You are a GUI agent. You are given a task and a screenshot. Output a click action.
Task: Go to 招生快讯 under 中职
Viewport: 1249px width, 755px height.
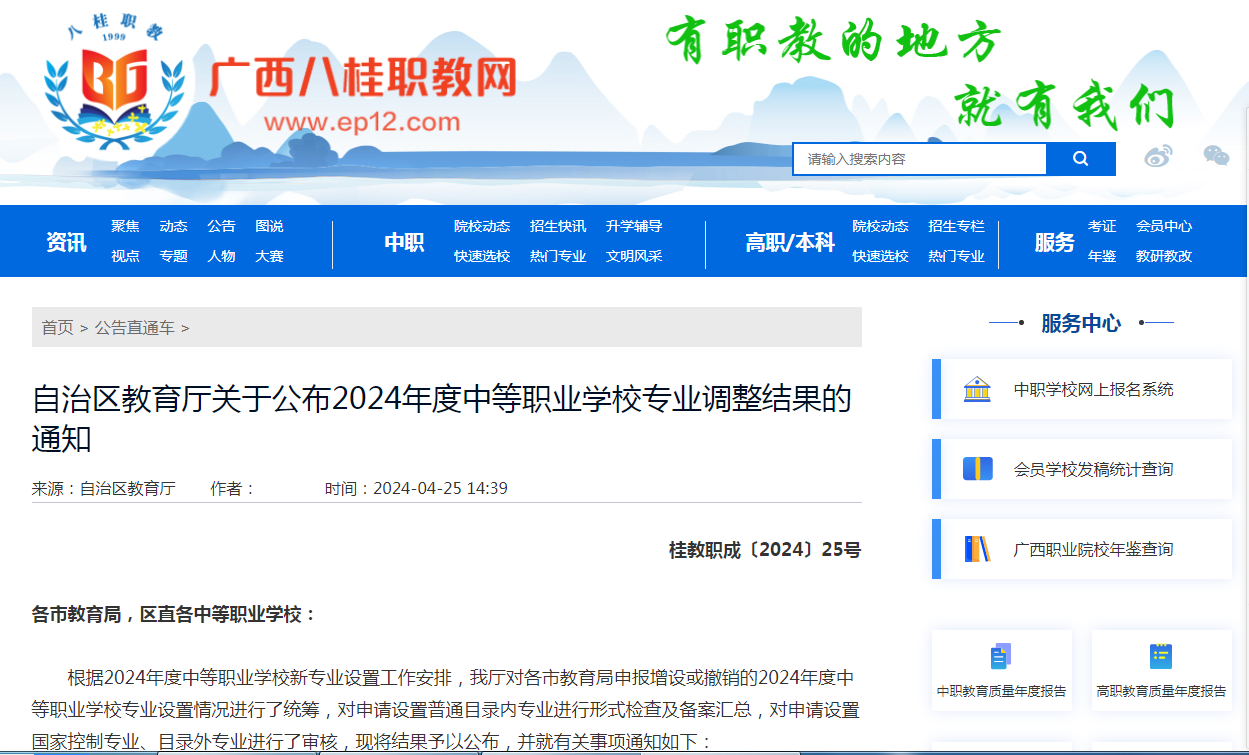tap(558, 226)
